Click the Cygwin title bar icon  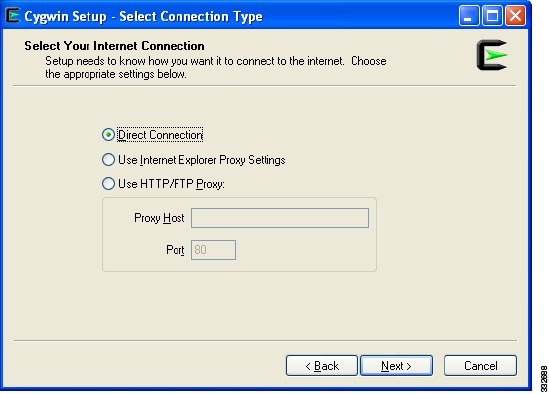[x=13, y=16]
